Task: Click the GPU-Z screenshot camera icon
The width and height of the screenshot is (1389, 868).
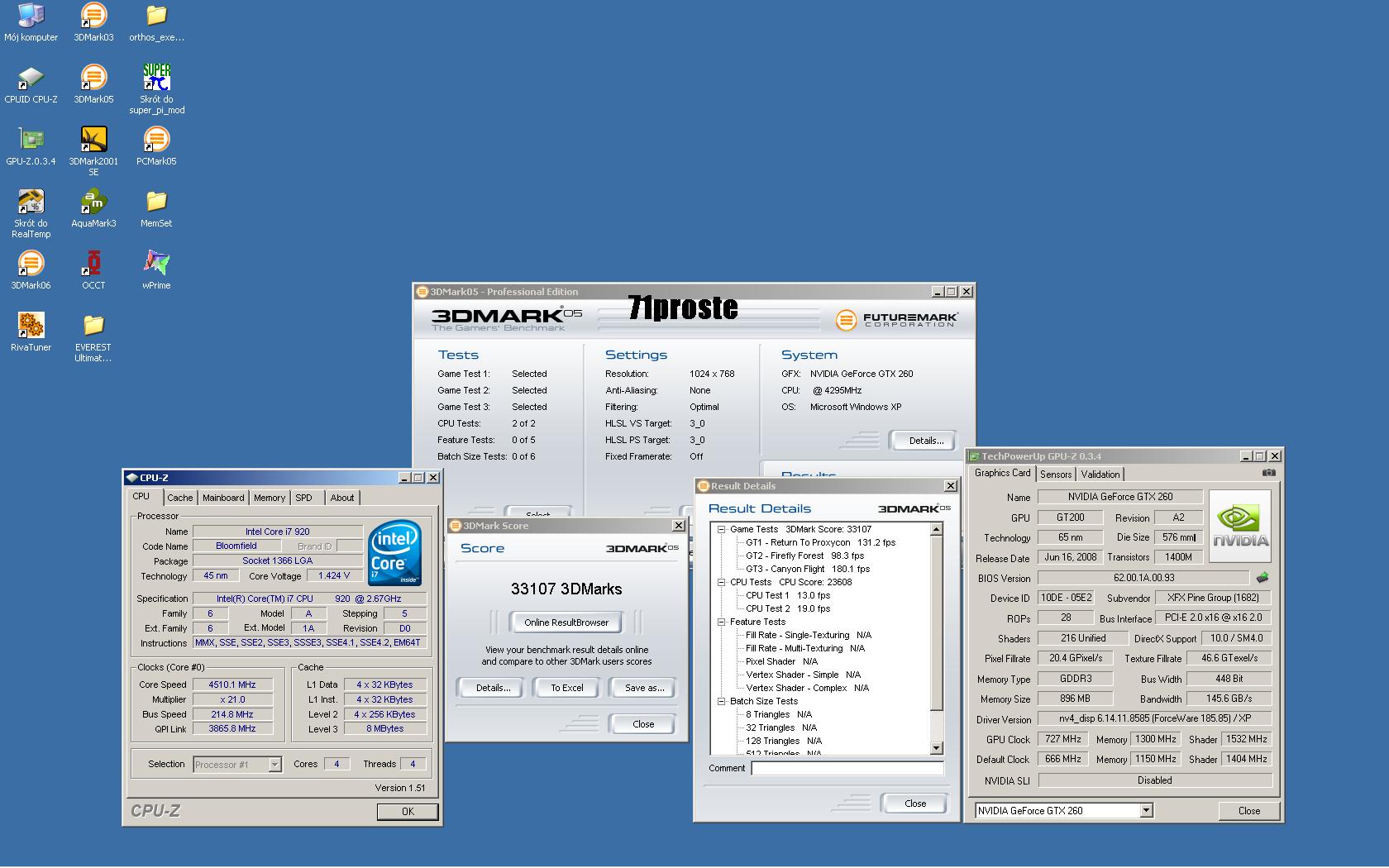Action: 1269,473
